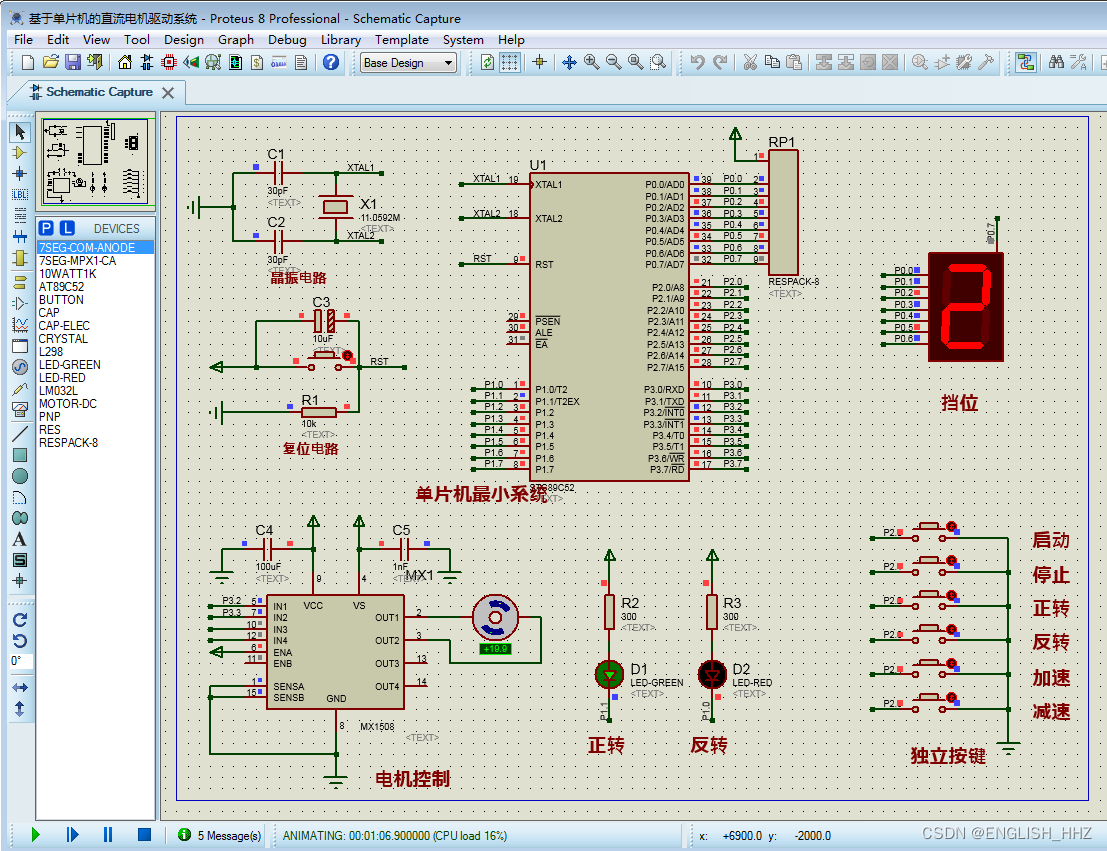The width and height of the screenshot is (1107, 851).
Task: Select the Wire Label LBL tool
Action: (20, 194)
